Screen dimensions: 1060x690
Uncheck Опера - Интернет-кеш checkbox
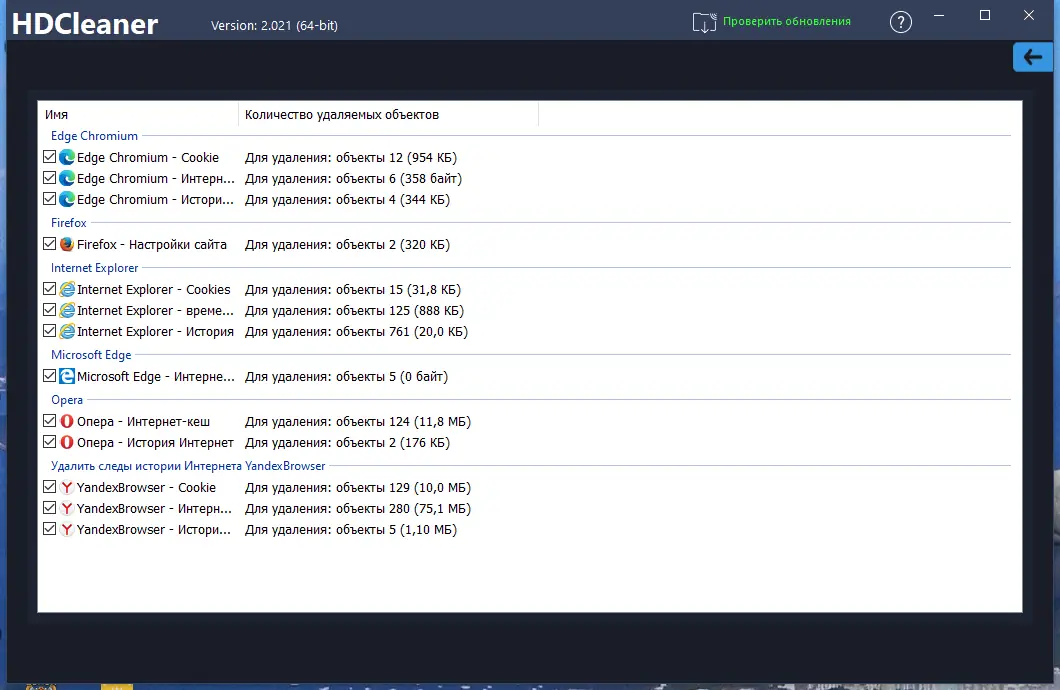pyautogui.click(x=49, y=420)
